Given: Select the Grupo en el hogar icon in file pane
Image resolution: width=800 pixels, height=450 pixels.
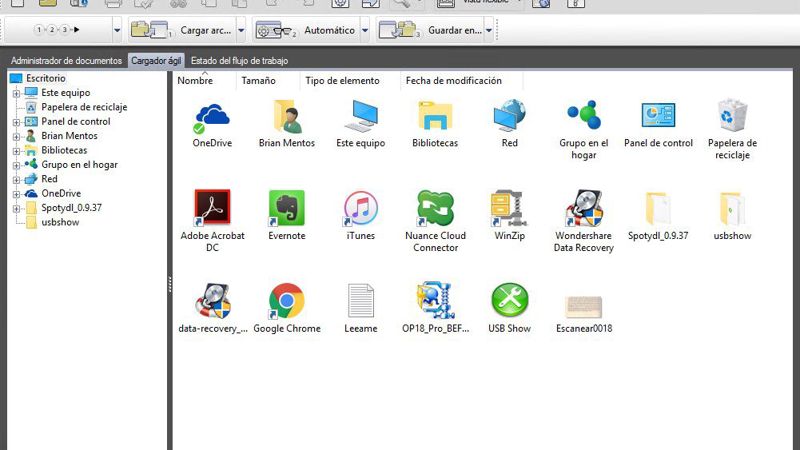Looking at the screenshot, I should click(584, 115).
